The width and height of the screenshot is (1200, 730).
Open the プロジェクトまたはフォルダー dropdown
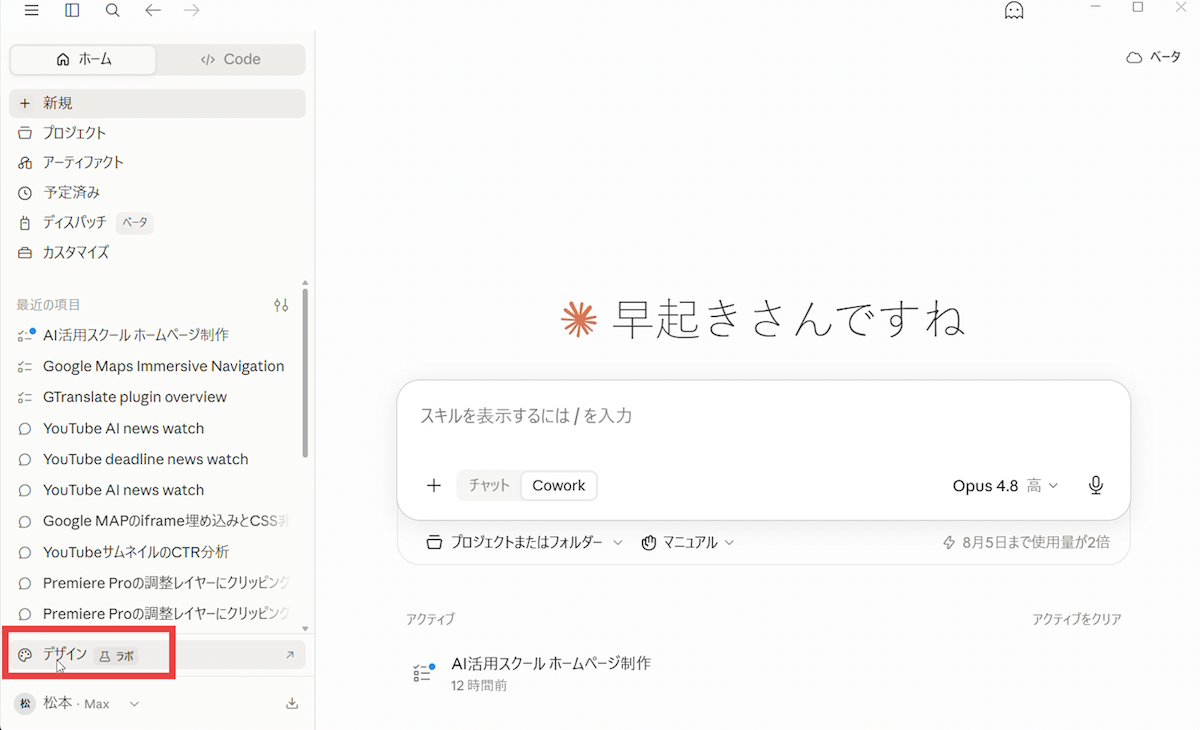525,542
